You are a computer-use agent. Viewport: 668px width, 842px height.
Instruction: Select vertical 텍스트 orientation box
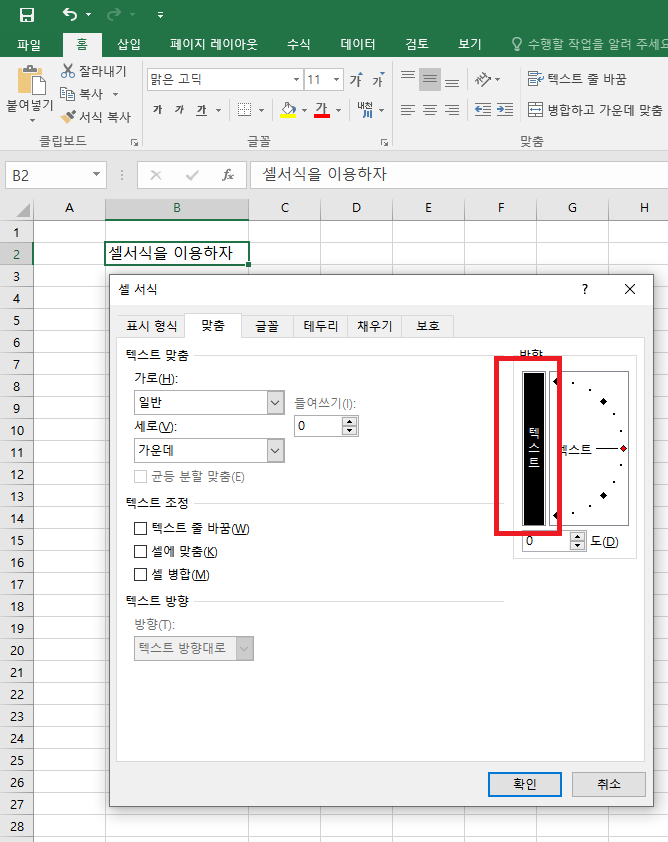tap(534, 448)
